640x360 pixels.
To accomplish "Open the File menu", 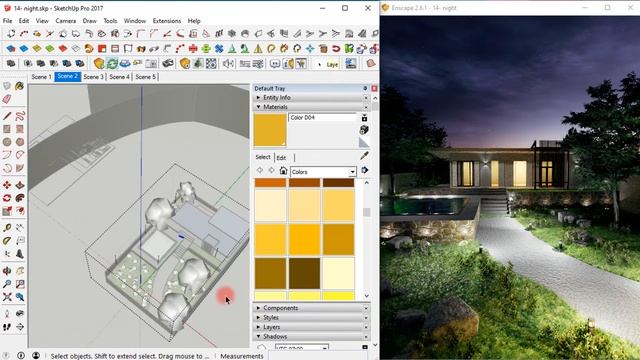I will 7,20.
